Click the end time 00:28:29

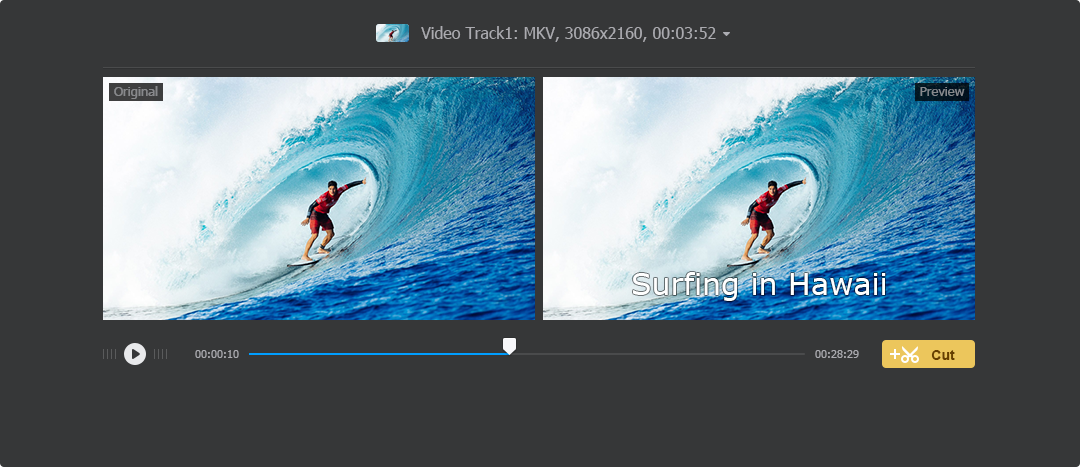tap(837, 354)
